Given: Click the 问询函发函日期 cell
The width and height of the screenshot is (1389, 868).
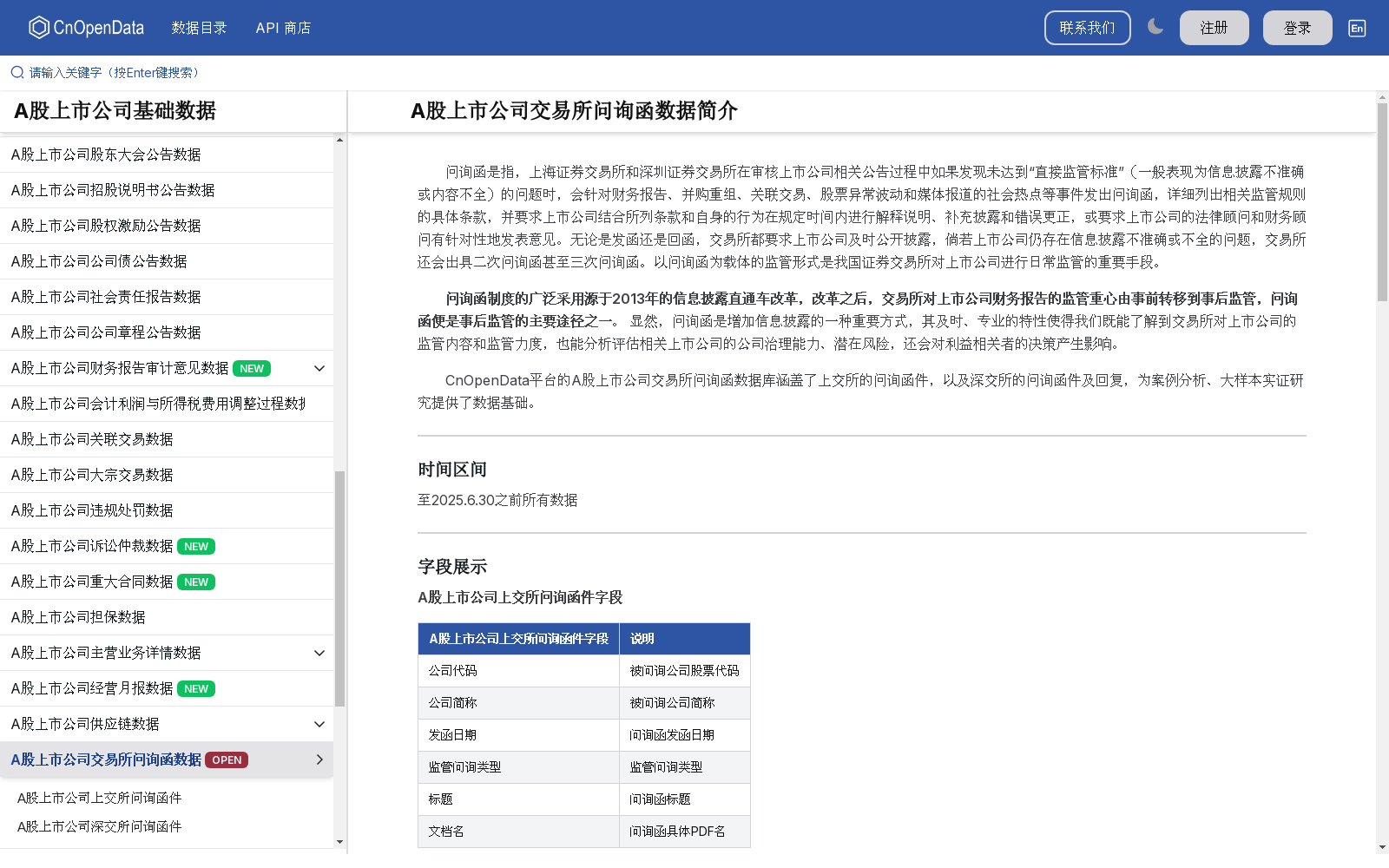Looking at the screenshot, I should click(684, 735).
